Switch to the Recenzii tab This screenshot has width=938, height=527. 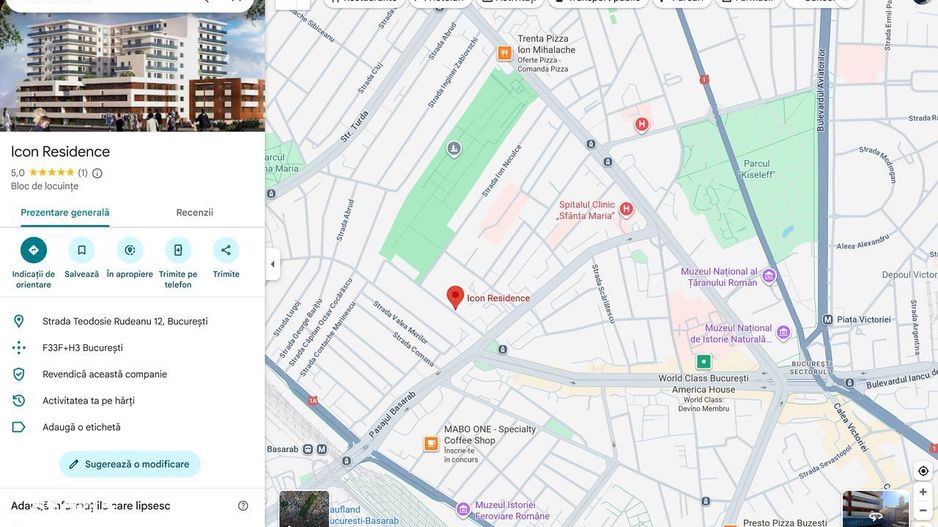click(194, 212)
